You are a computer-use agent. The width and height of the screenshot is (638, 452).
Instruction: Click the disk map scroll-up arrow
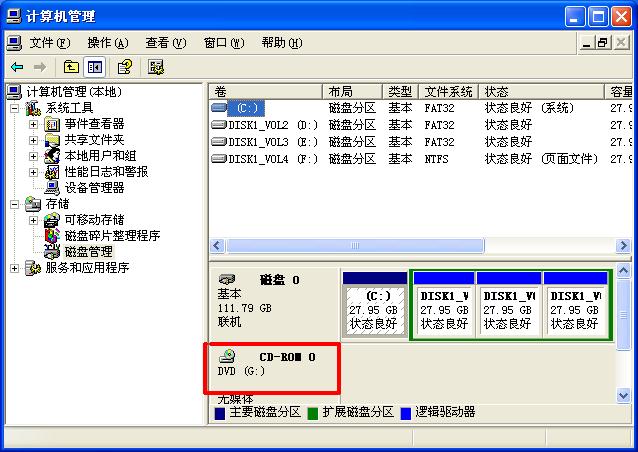pyautogui.click(x=623, y=271)
